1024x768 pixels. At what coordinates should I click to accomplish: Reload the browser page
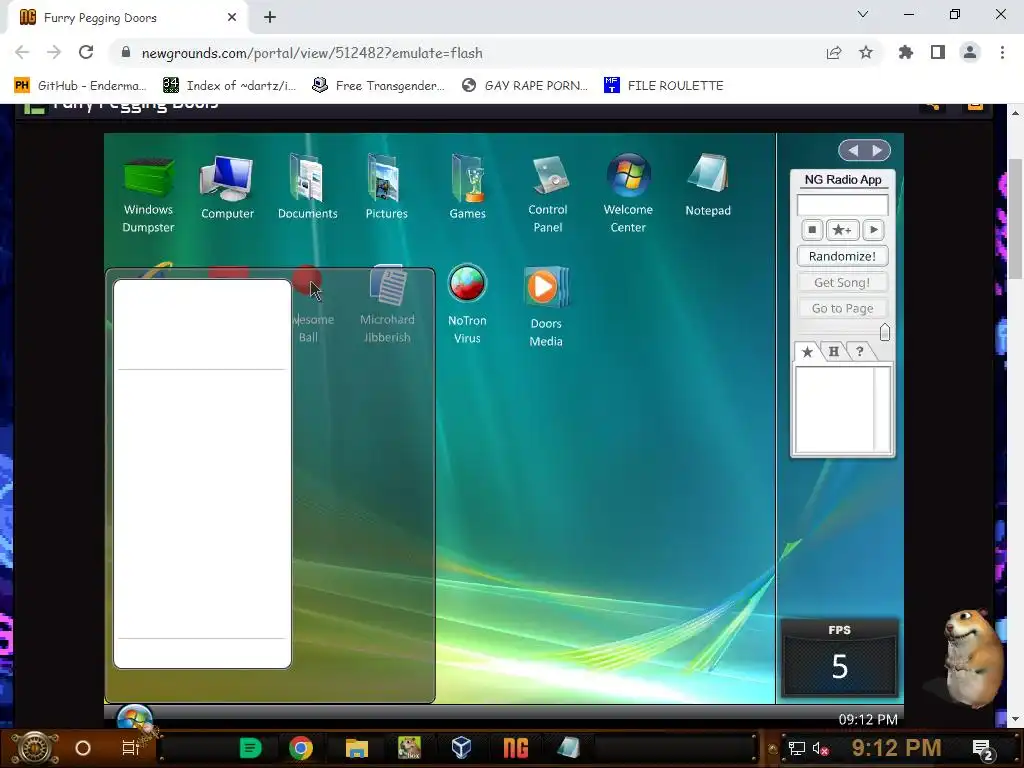[x=86, y=52]
